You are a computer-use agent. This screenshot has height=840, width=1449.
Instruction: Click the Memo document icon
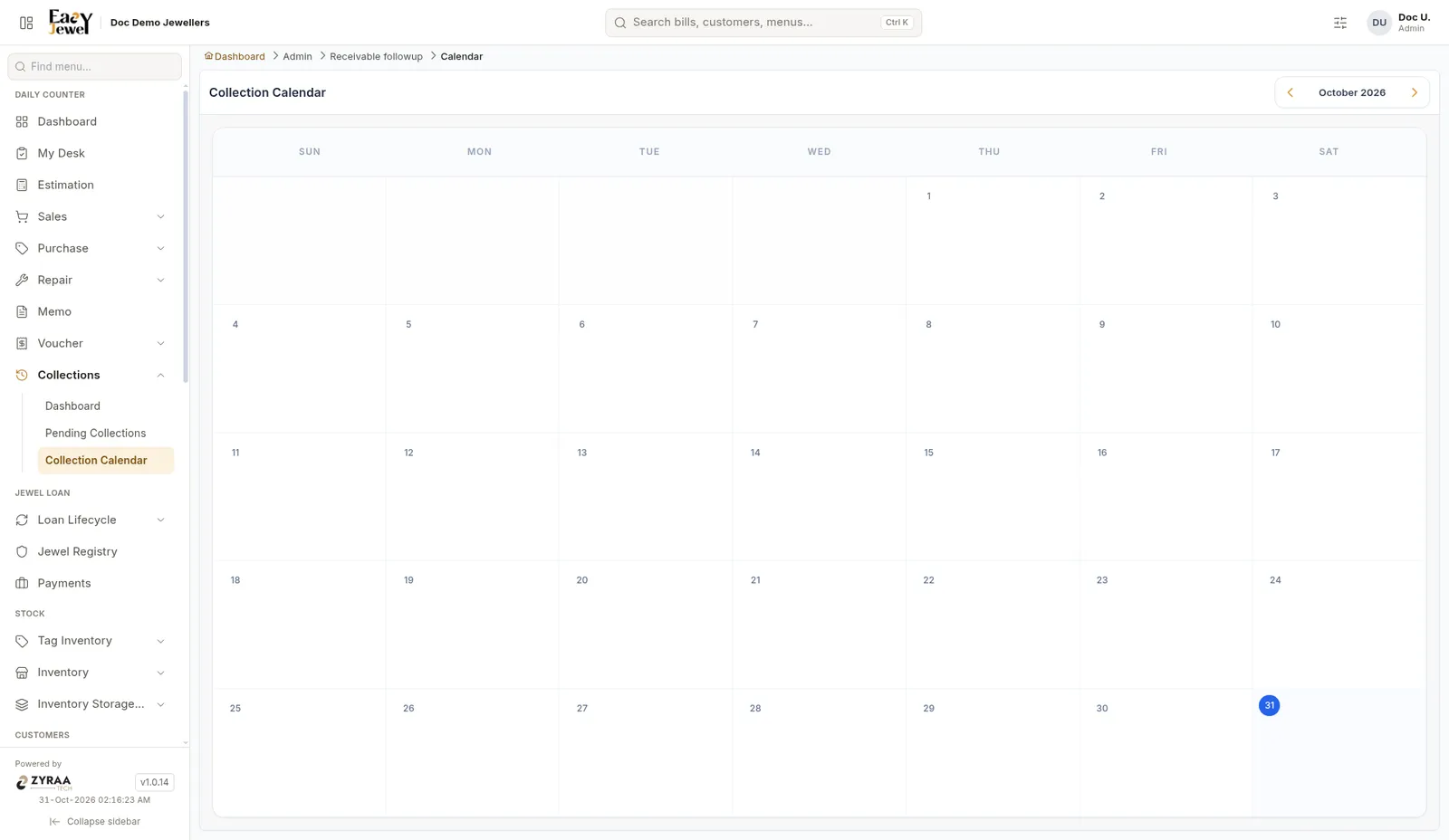[x=22, y=311]
